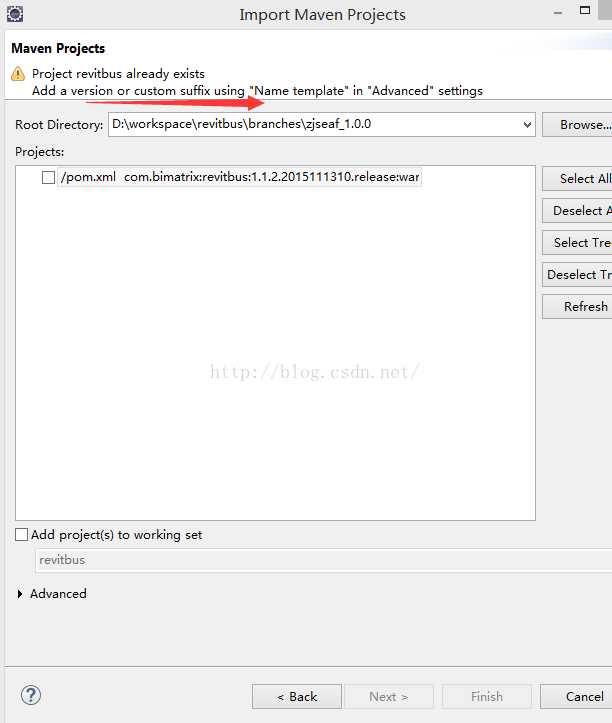Screen dimensions: 612x723
Task: Click the warning icon beside the project exists message
Action: point(18,74)
